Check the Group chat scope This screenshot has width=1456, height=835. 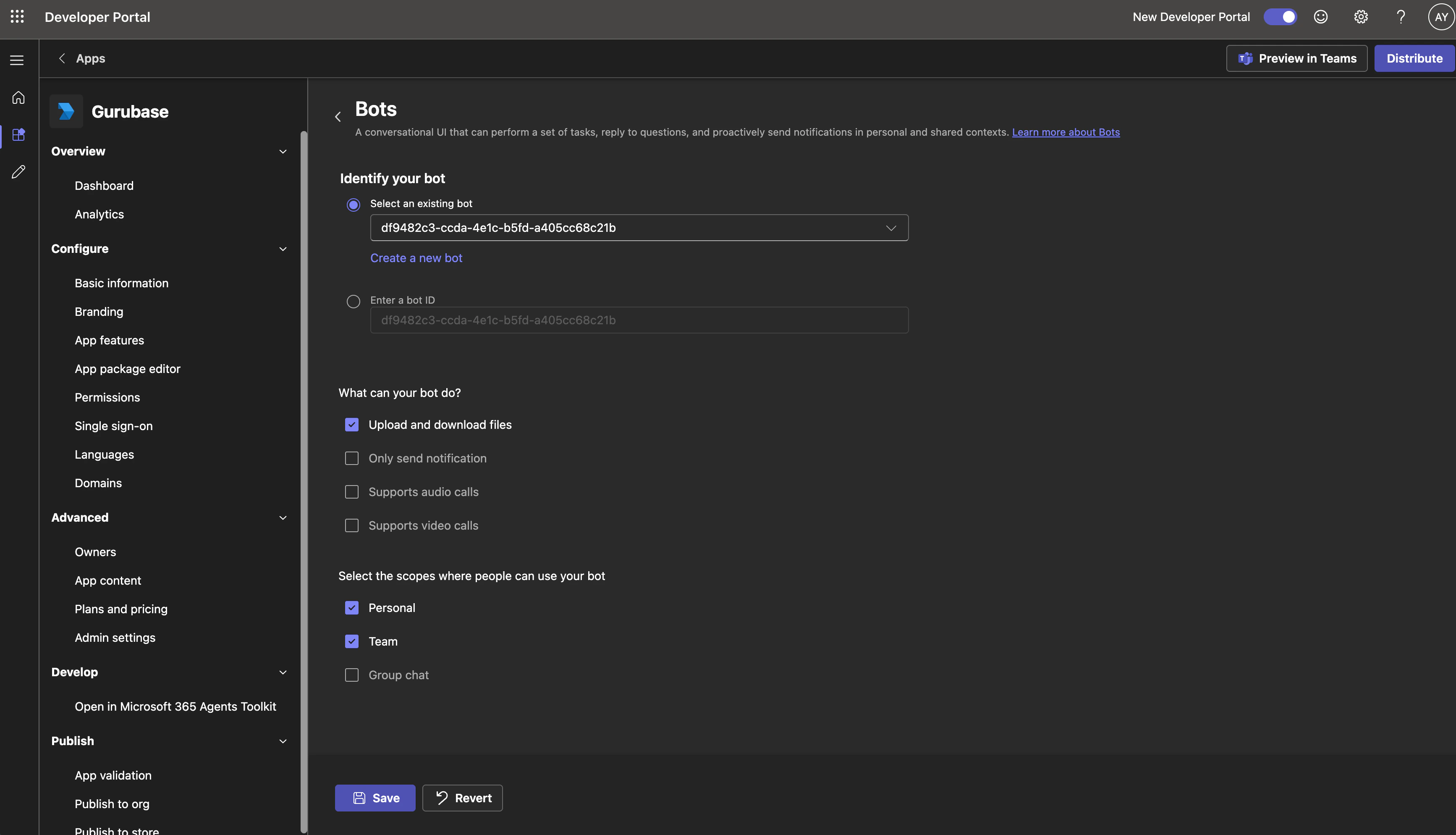(351, 675)
